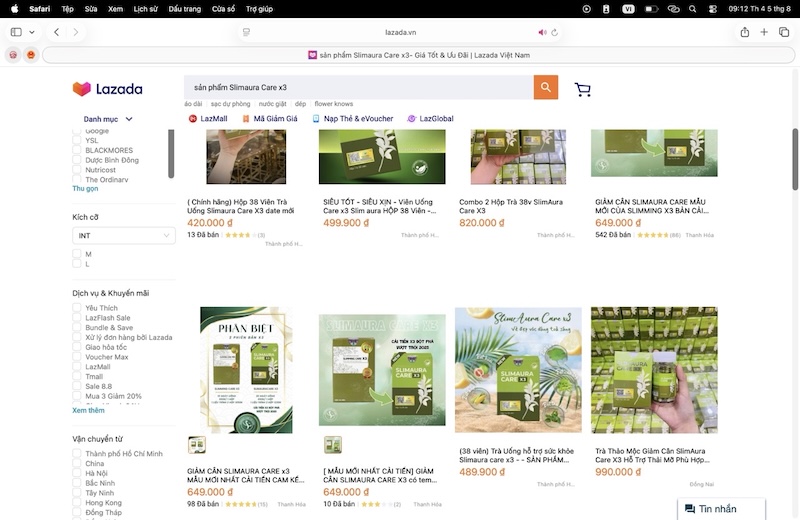Viewport: 800px width, 520px height.
Task: Open the Cửa sổ menu
Action: (223, 9)
